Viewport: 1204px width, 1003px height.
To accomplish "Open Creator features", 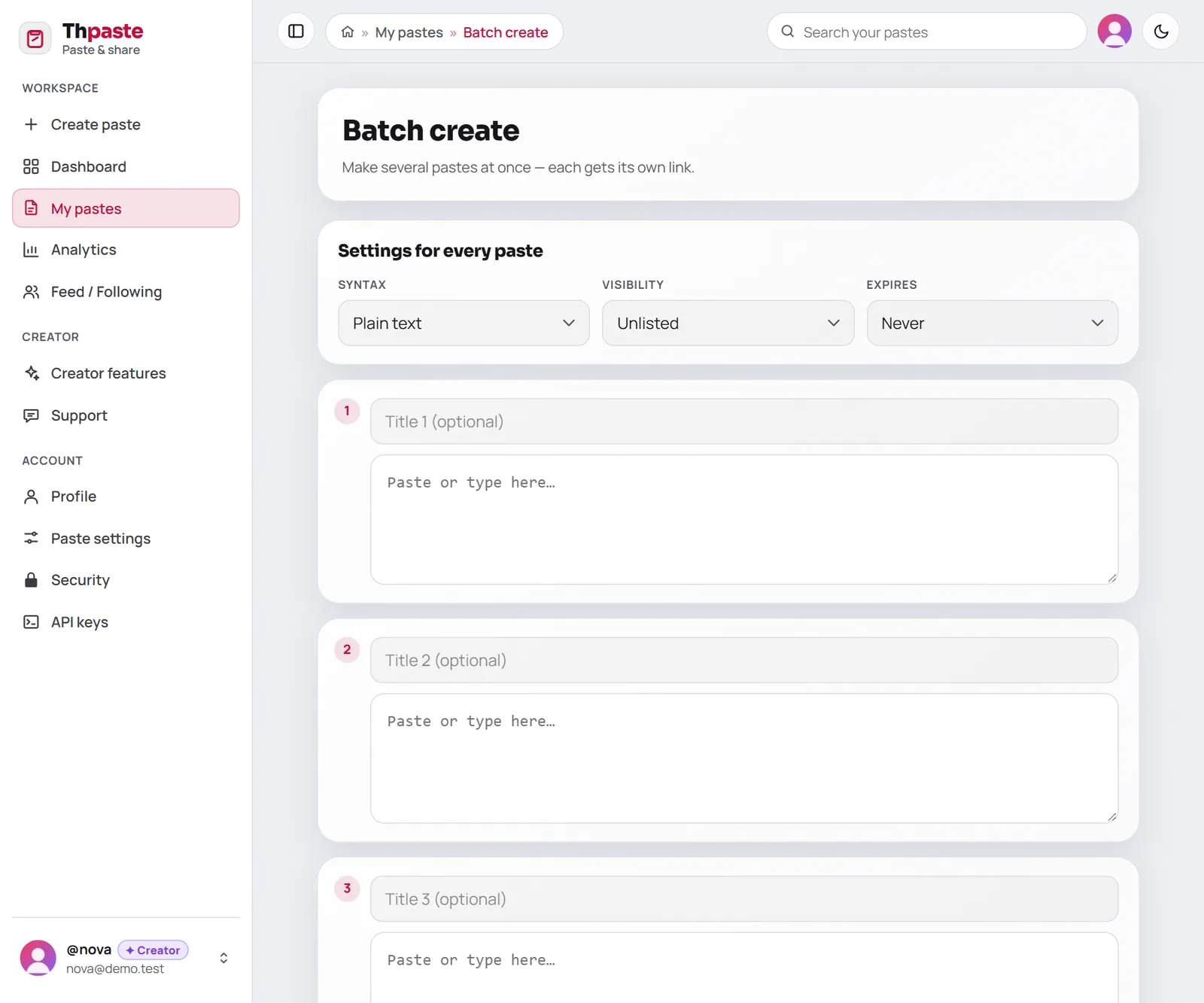I will click(x=126, y=373).
